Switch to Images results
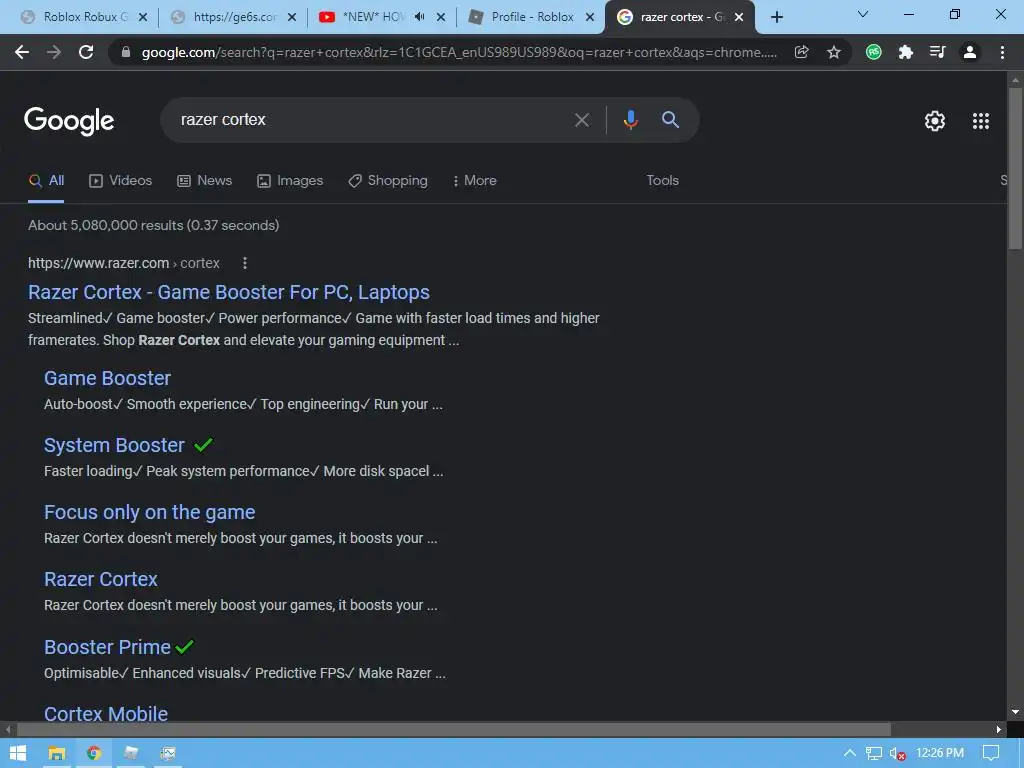1024x768 pixels. pyautogui.click(x=290, y=180)
